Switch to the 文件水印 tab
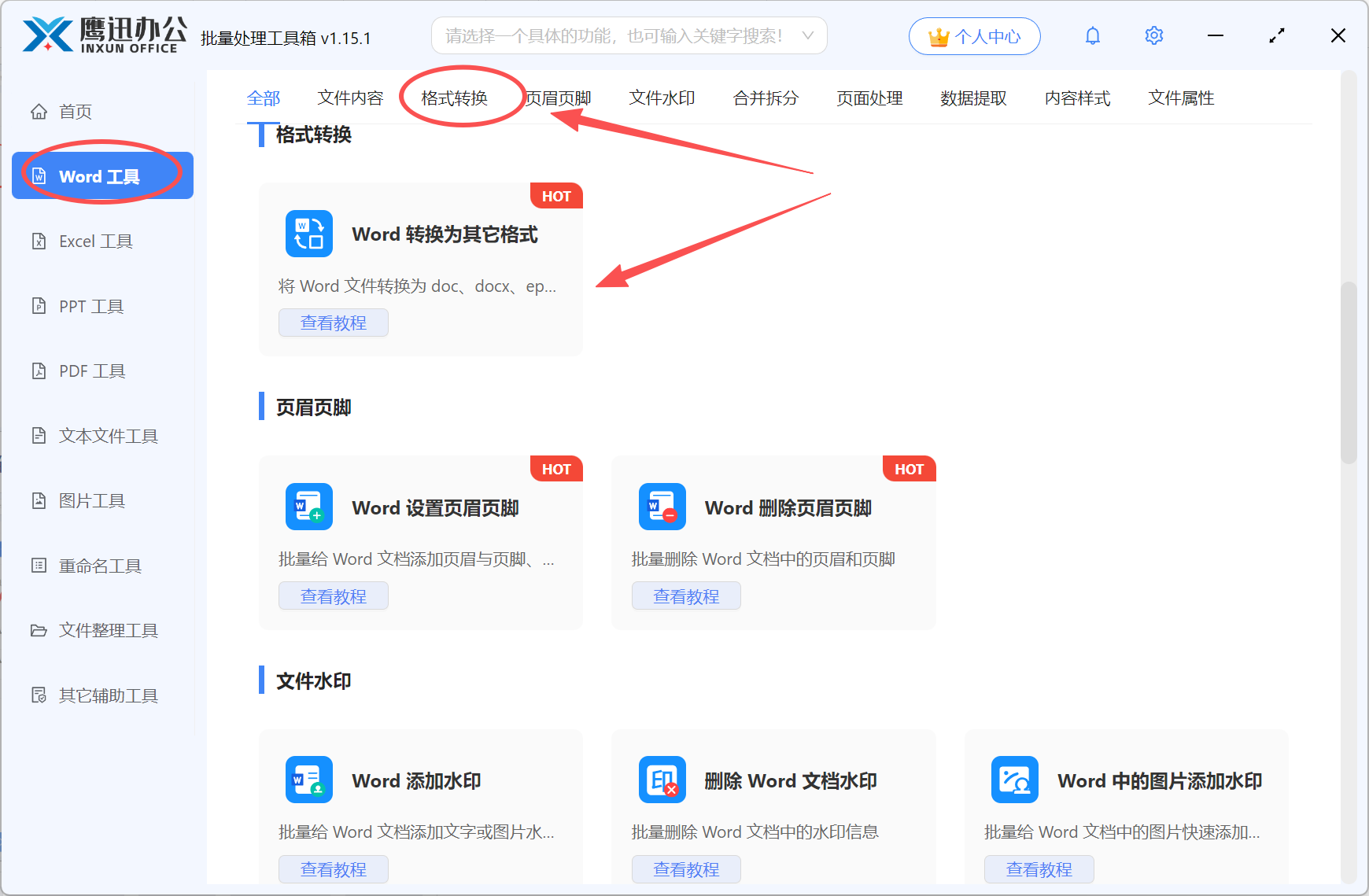 click(x=661, y=98)
